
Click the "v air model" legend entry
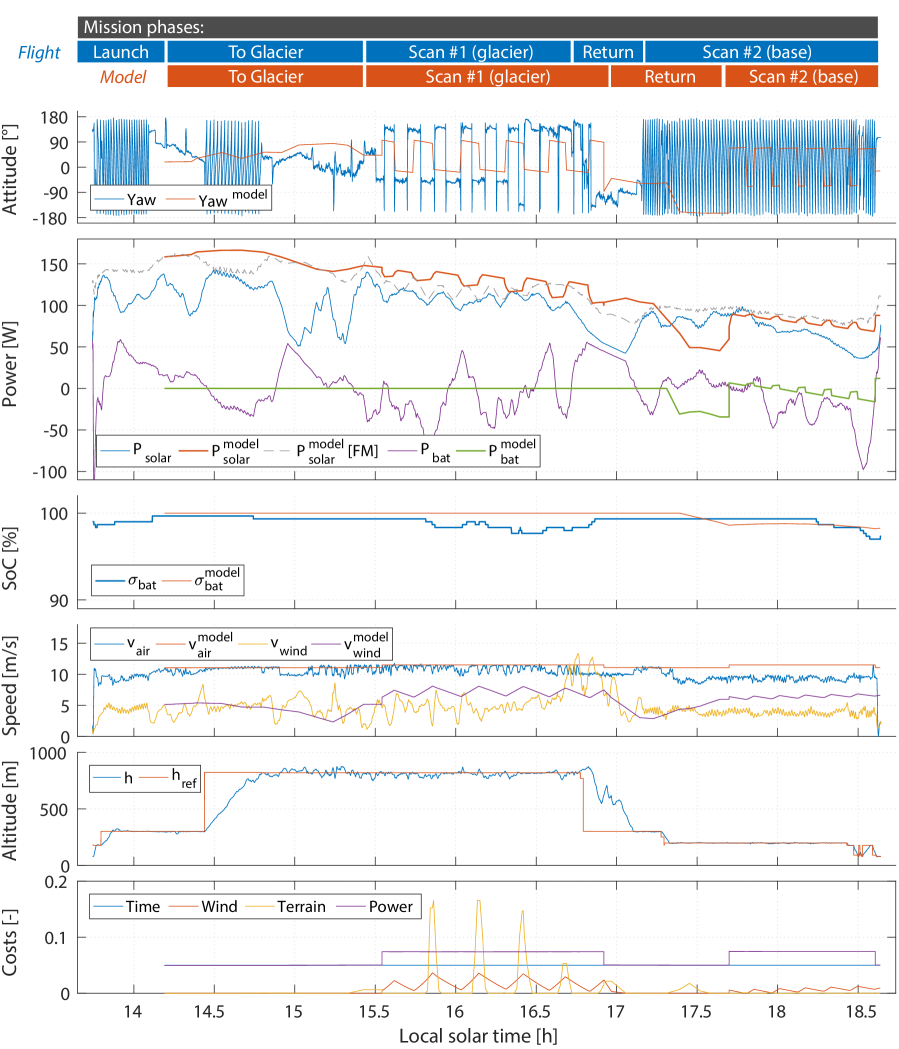click(x=195, y=645)
